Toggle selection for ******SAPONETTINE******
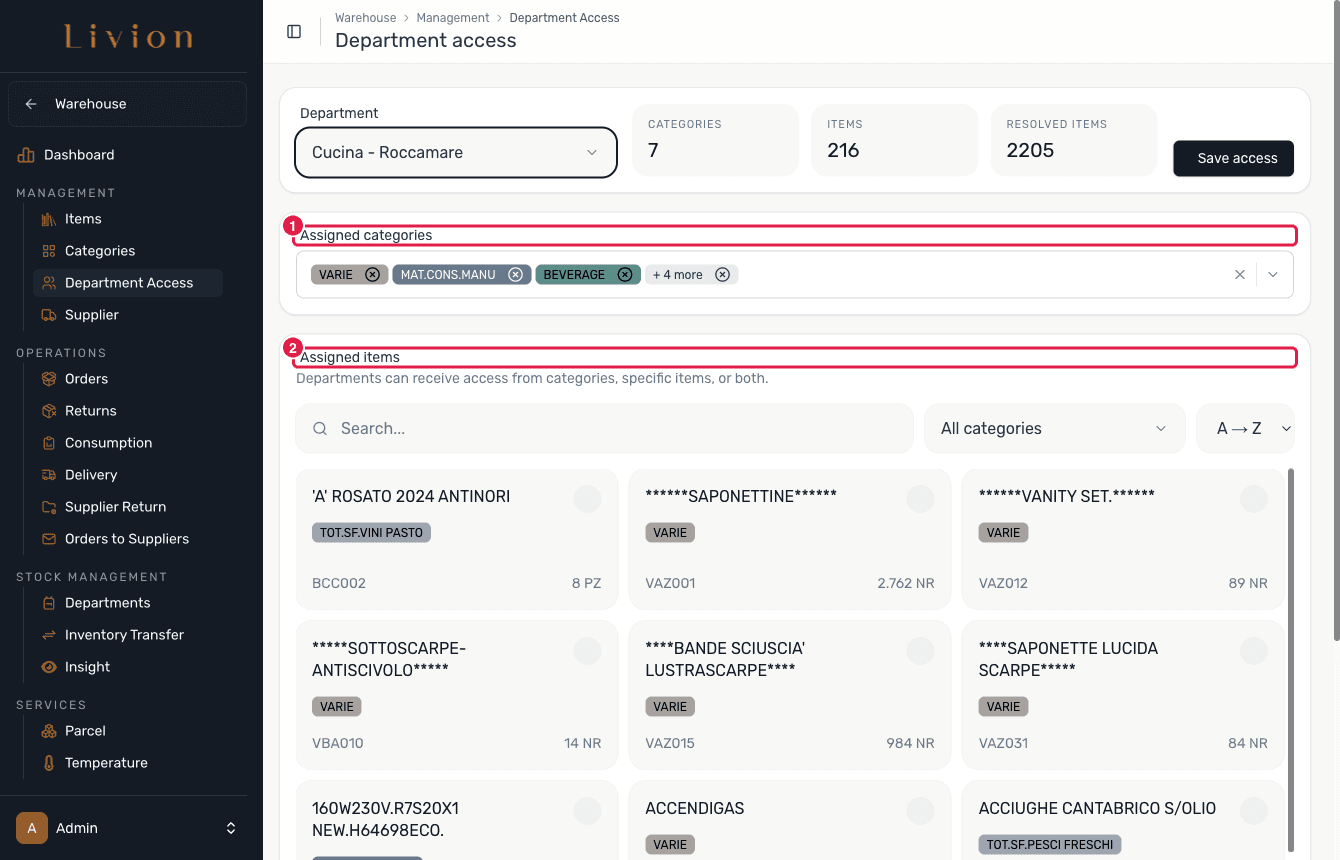This screenshot has height=860, width=1340. [920, 499]
